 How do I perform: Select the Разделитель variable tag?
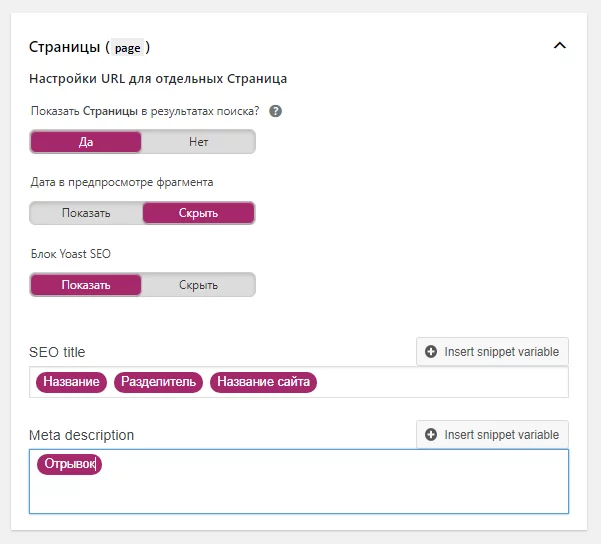tap(158, 382)
